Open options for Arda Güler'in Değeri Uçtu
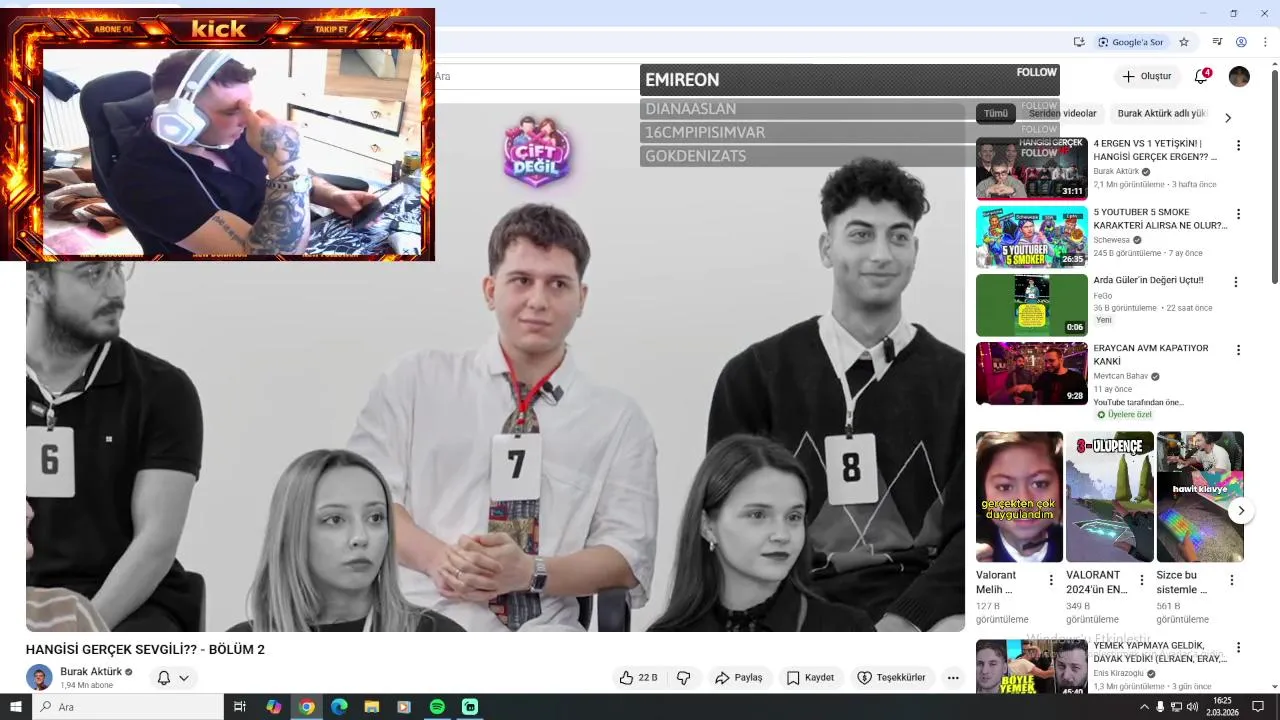Image resolution: width=1280 pixels, height=720 pixels. [x=1235, y=282]
